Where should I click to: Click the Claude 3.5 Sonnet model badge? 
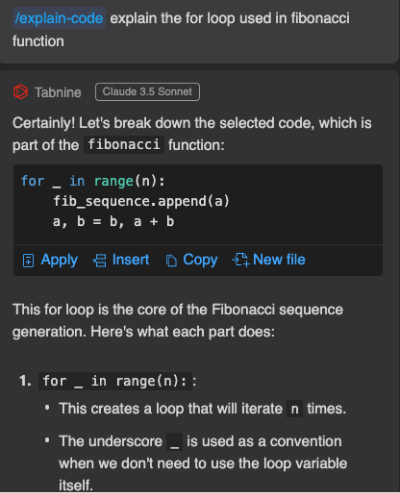click(x=147, y=92)
